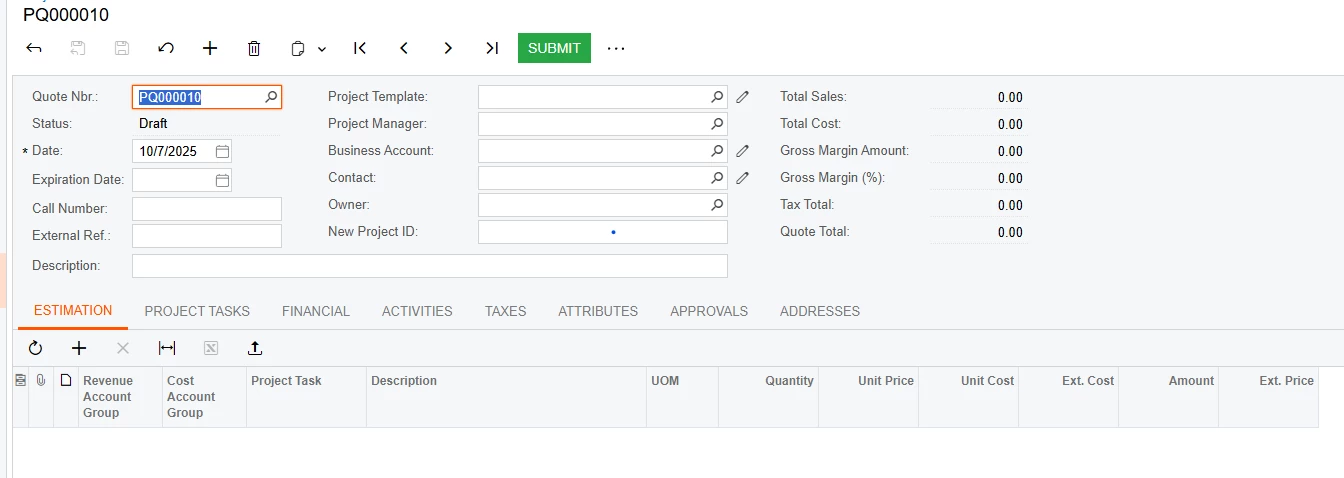Switch to the FINANCIAL tab
This screenshot has height=478, width=1344.
316,311
